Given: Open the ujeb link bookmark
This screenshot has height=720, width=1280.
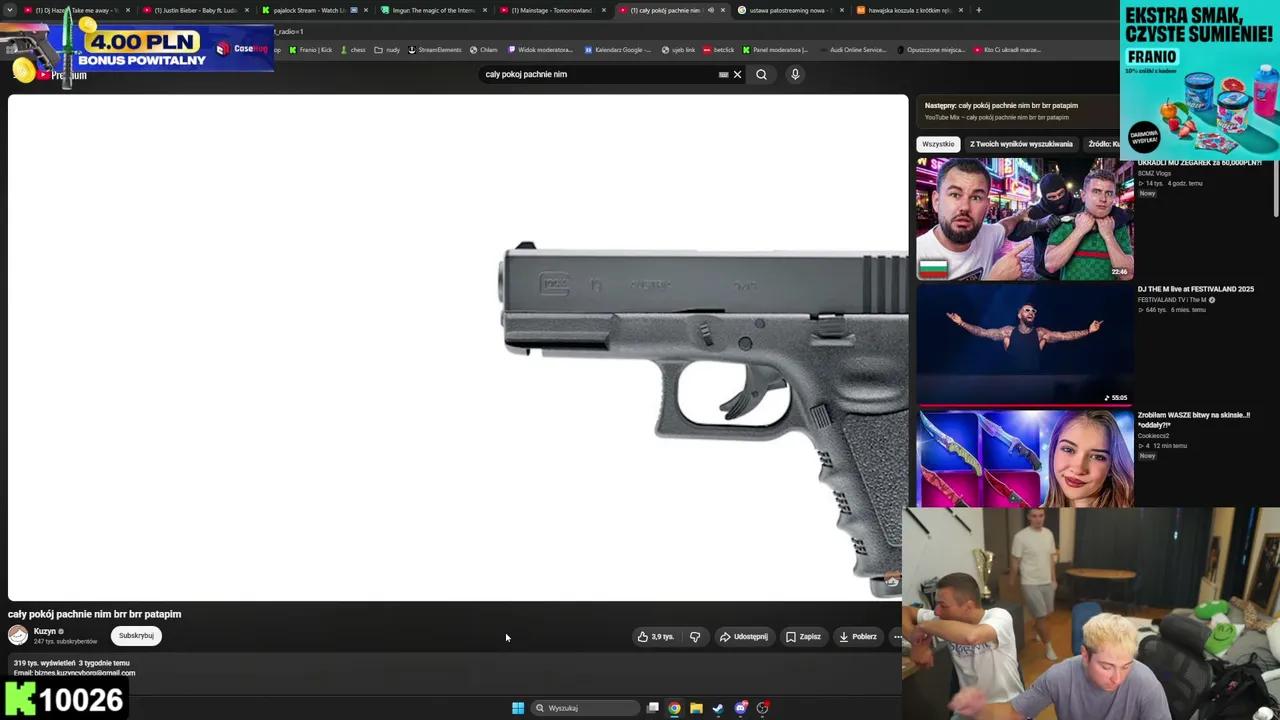Looking at the screenshot, I should pyautogui.click(x=678, y=50).
